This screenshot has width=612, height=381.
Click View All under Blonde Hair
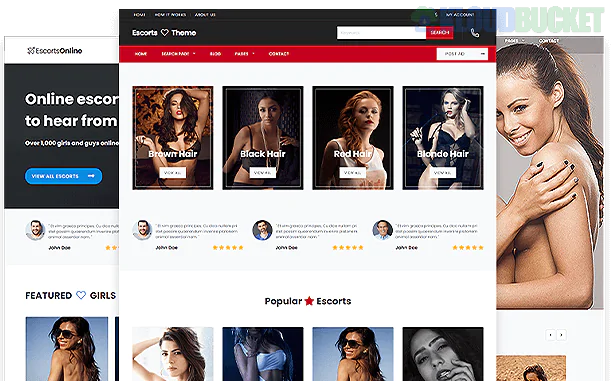[443, 173]
